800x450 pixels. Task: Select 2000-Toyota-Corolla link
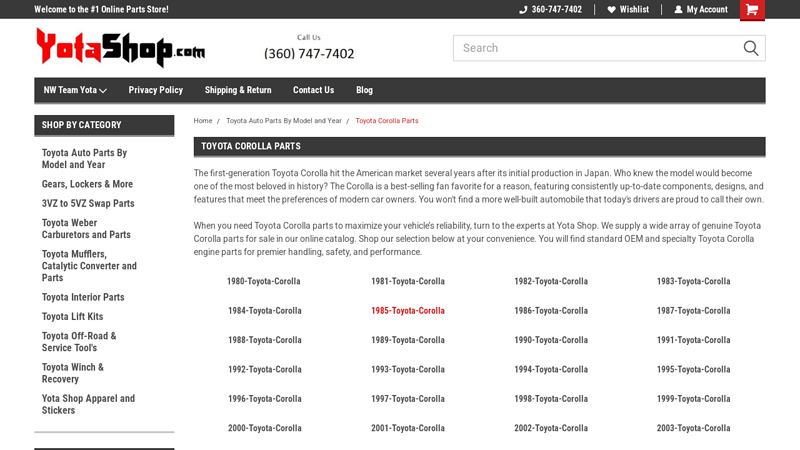[265, 428]
